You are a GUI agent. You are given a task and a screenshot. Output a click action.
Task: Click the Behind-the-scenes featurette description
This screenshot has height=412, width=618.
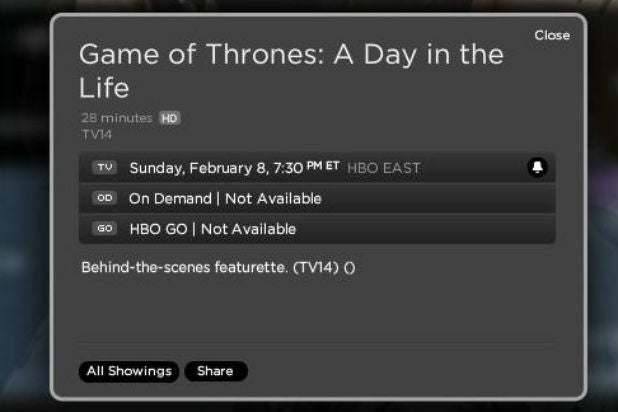tap(185, 268)
